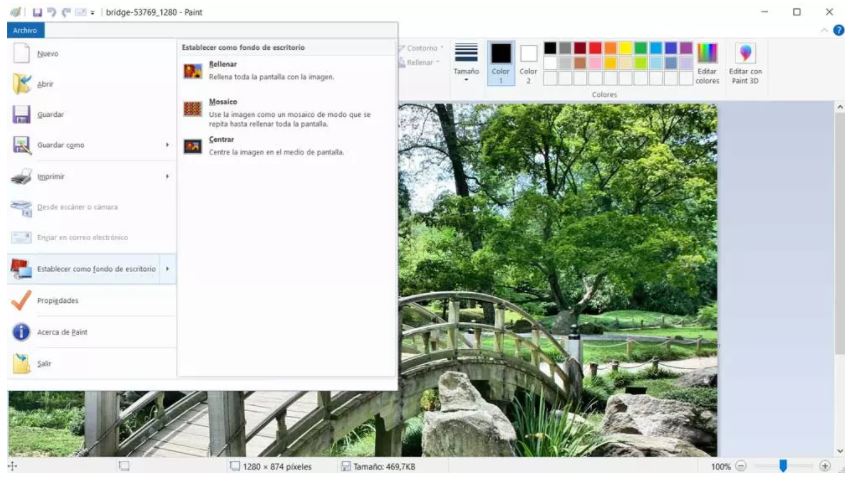
Task: Pick the red palette swatch
Action: point(595,48)
